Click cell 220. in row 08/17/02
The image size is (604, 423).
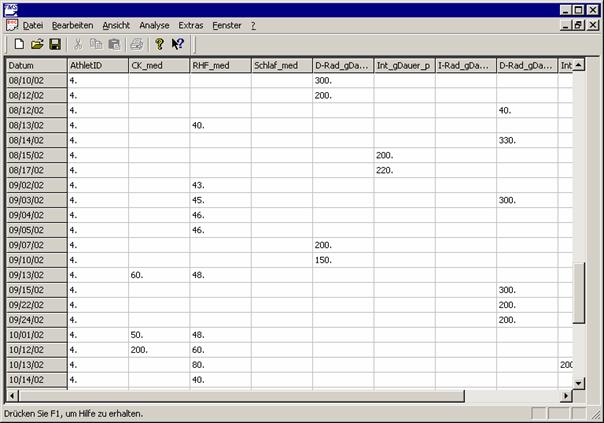click(x=404, y=170)
